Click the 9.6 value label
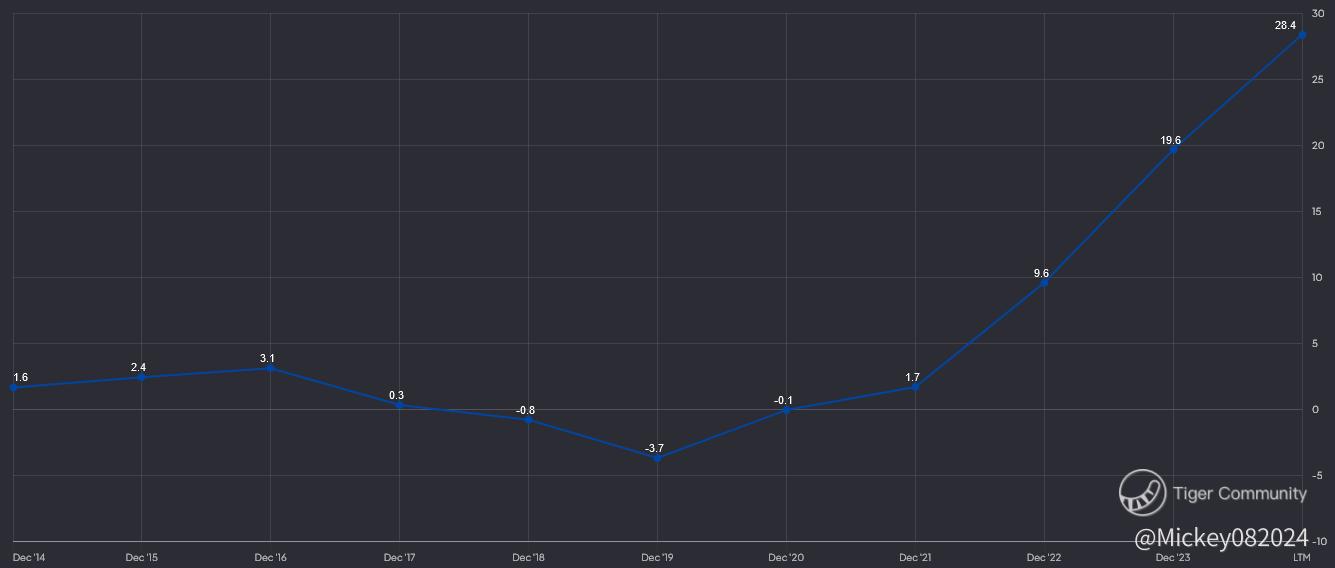 point(1041,273)
